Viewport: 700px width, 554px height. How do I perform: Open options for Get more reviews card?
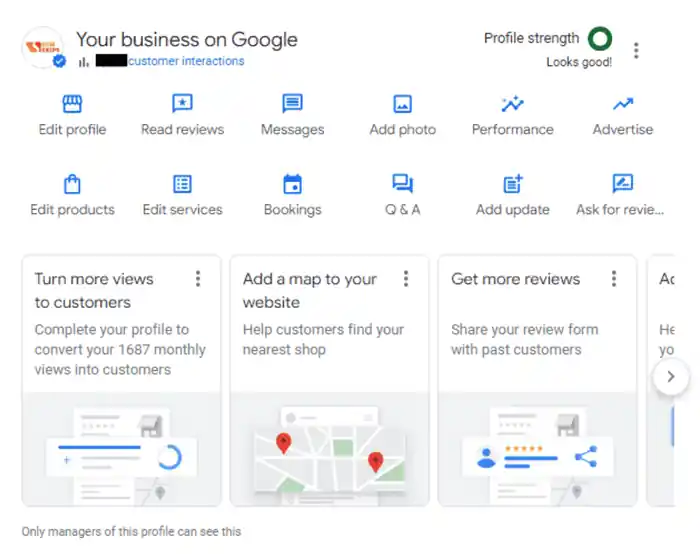pyautogui.click(x=614, y=279)
